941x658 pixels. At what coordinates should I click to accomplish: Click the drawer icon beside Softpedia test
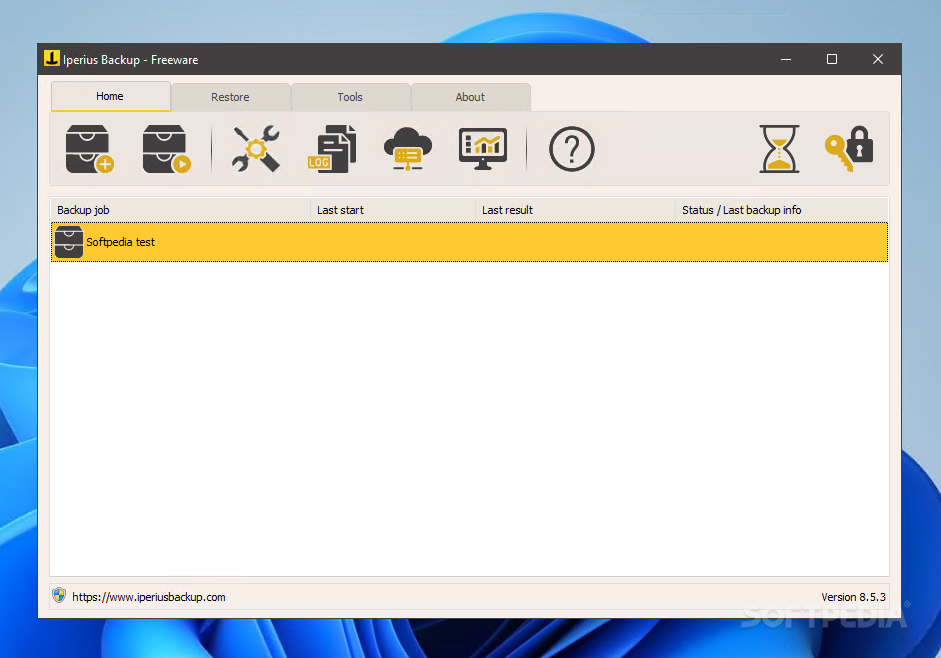68,242
